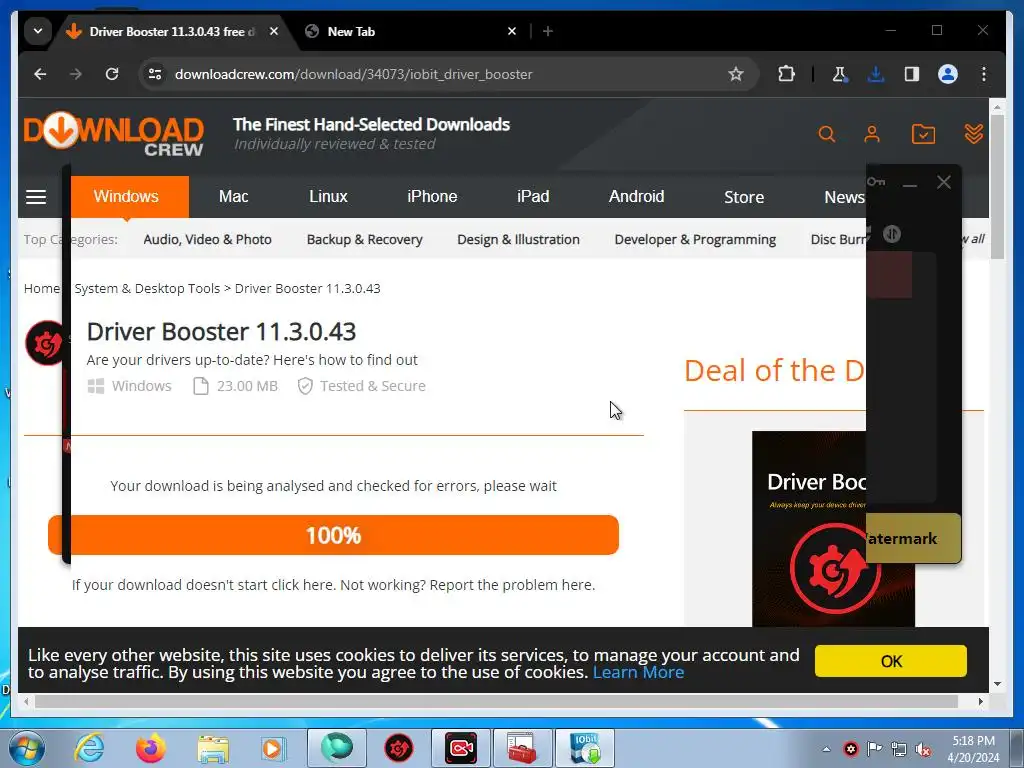Open the tab search dropdown arrow

(38, 31)
